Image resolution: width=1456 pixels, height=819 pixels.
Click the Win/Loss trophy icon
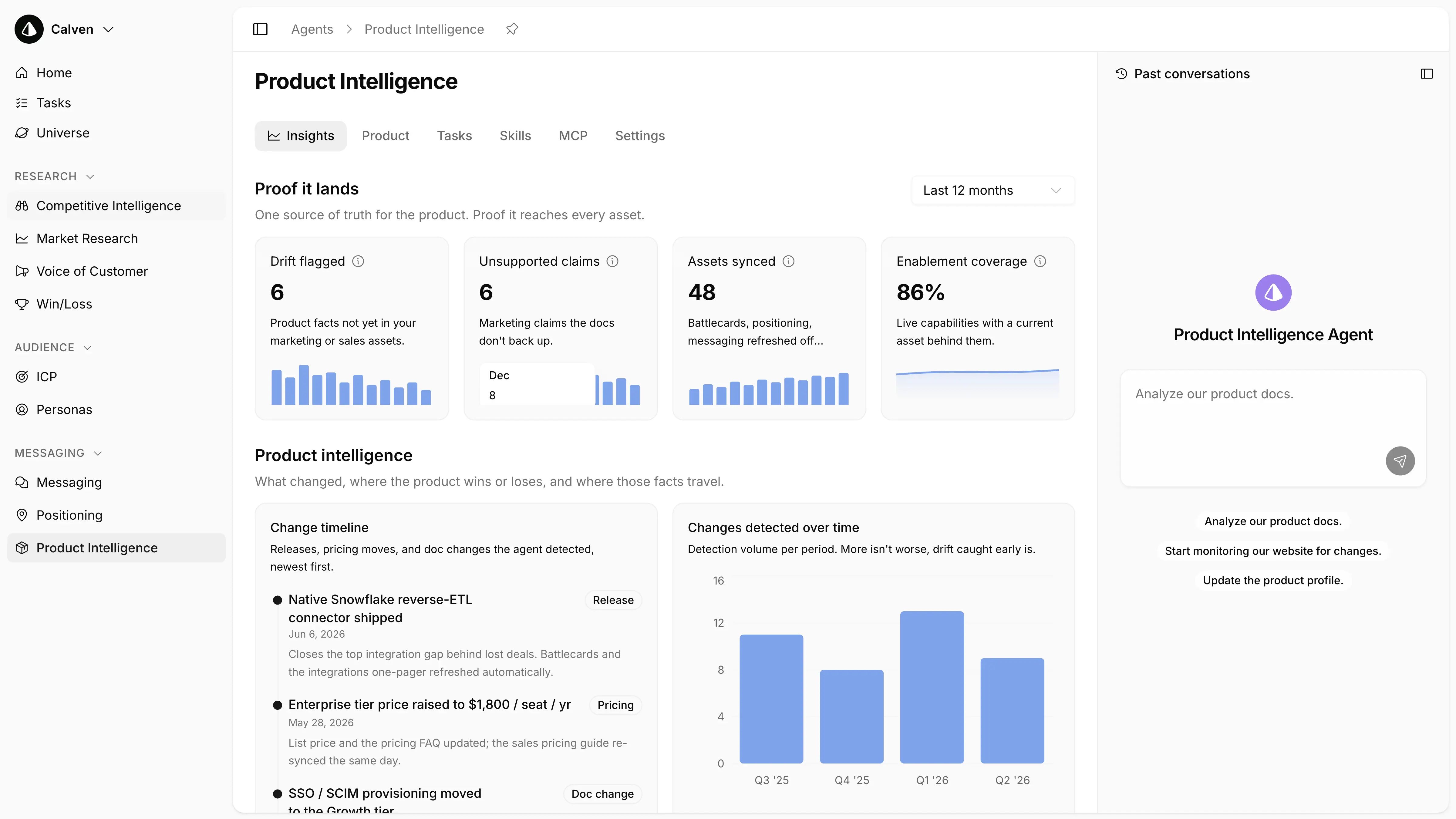click(22, 304)
